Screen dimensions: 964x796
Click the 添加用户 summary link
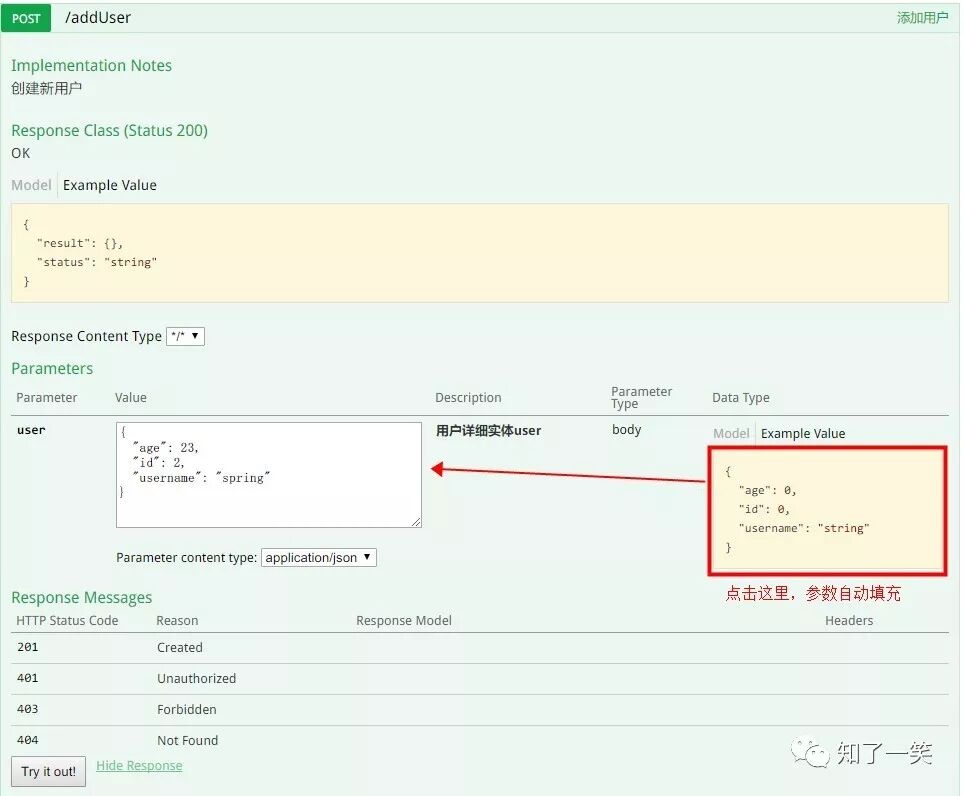(x=922, y=18)
